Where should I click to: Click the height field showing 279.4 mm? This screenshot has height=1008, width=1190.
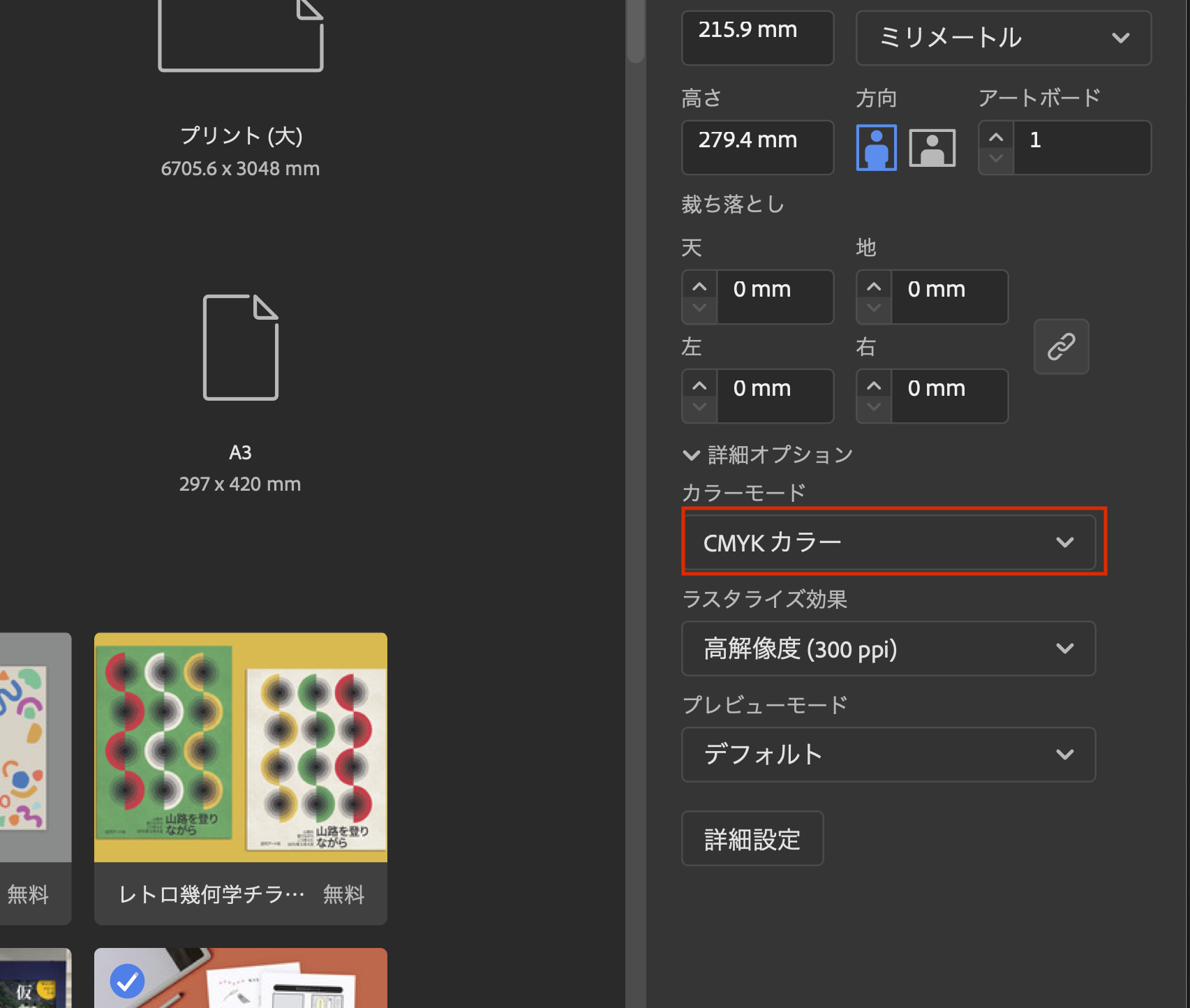[x=757, y=147]
